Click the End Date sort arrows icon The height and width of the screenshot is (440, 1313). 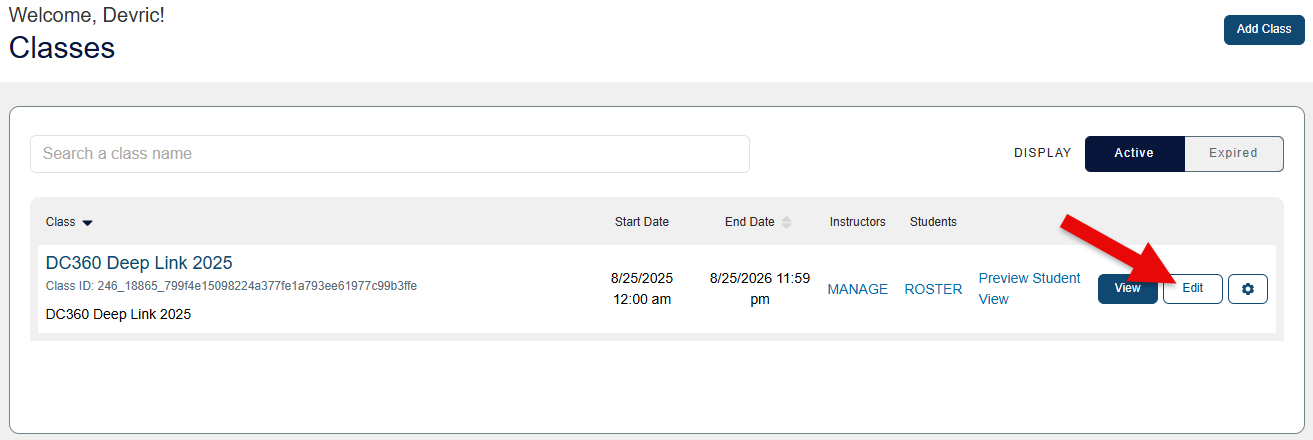coord(786,222)
